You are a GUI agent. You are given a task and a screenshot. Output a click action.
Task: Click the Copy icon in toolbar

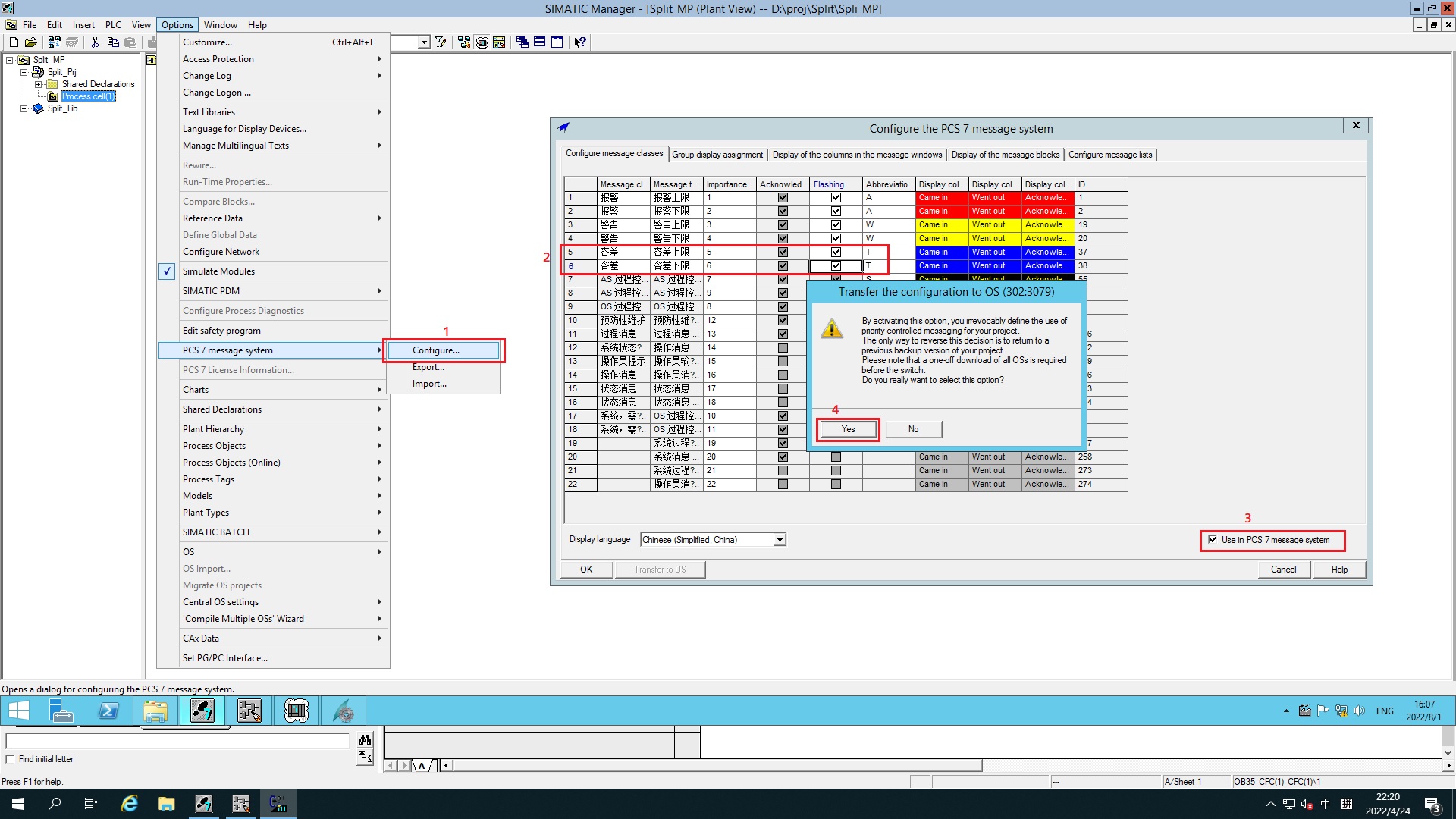pos(113,42)
